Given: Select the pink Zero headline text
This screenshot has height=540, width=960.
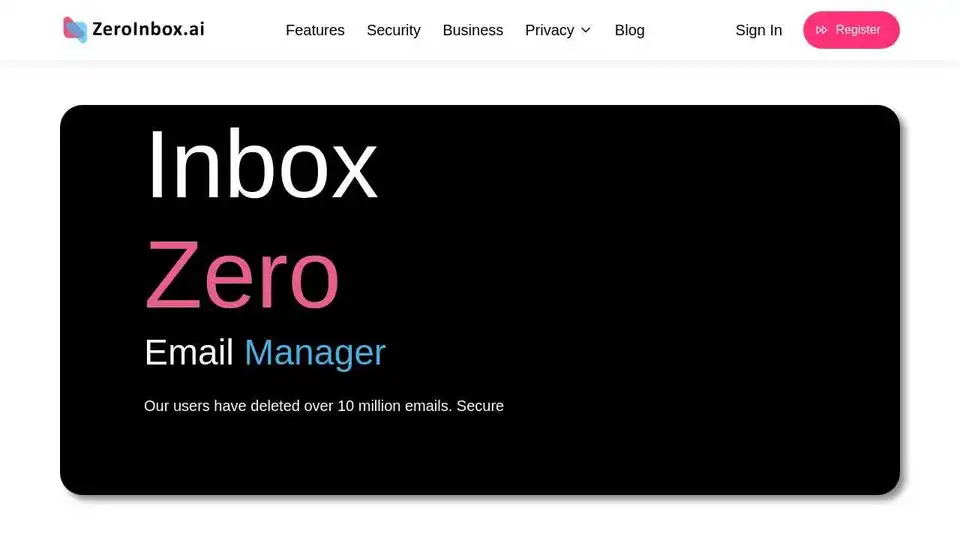Looking at the screenshot, I should click(242, 274).
